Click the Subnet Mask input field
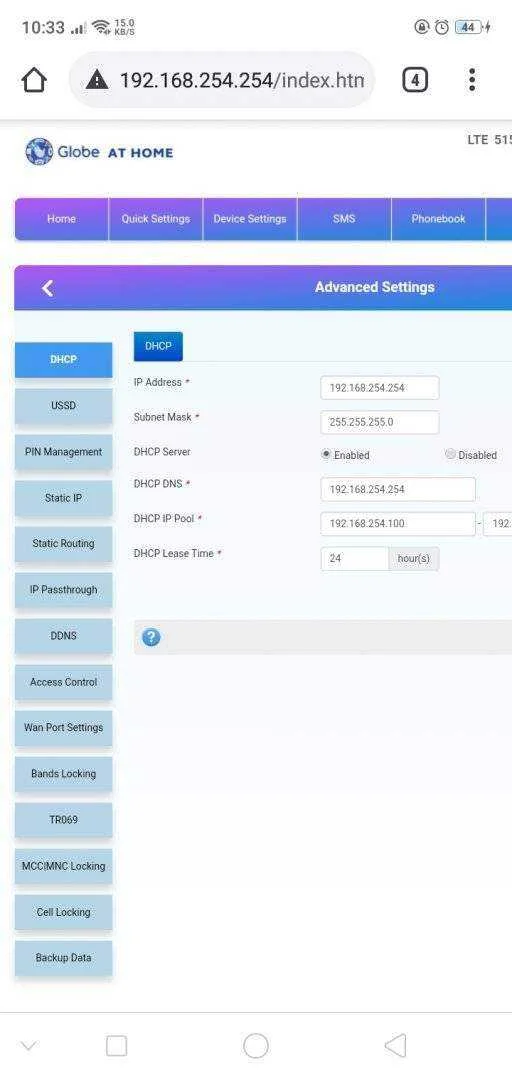 click(380, 422)
